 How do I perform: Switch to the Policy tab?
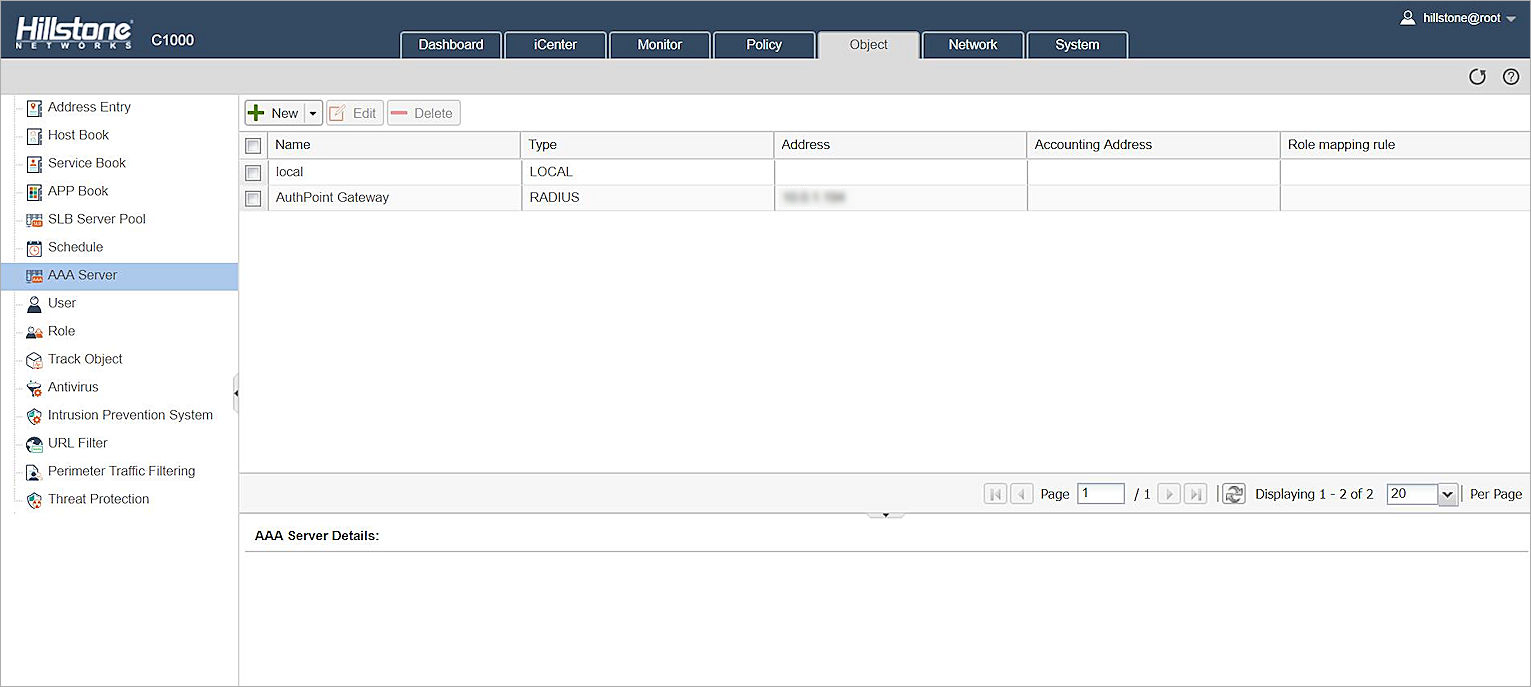coord(763,44)
